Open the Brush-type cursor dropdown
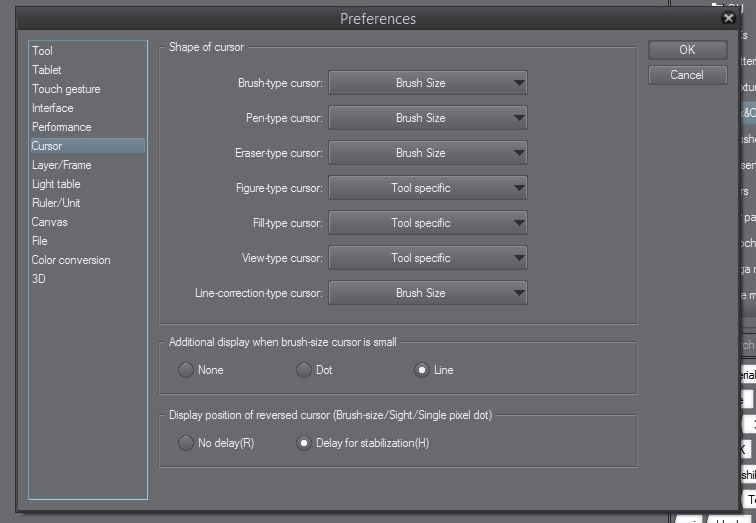 tap(427, 83)
